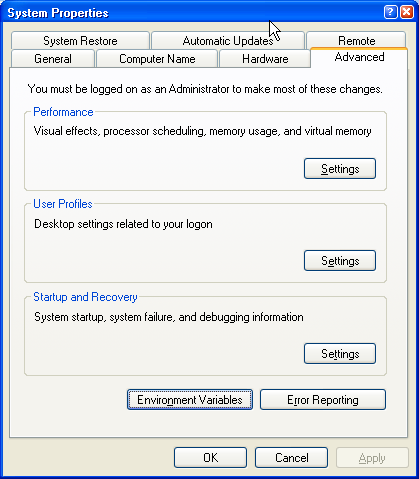Click the Performance group heading
The height and width of the screenshot is (479, 419).
pos(63,112)
